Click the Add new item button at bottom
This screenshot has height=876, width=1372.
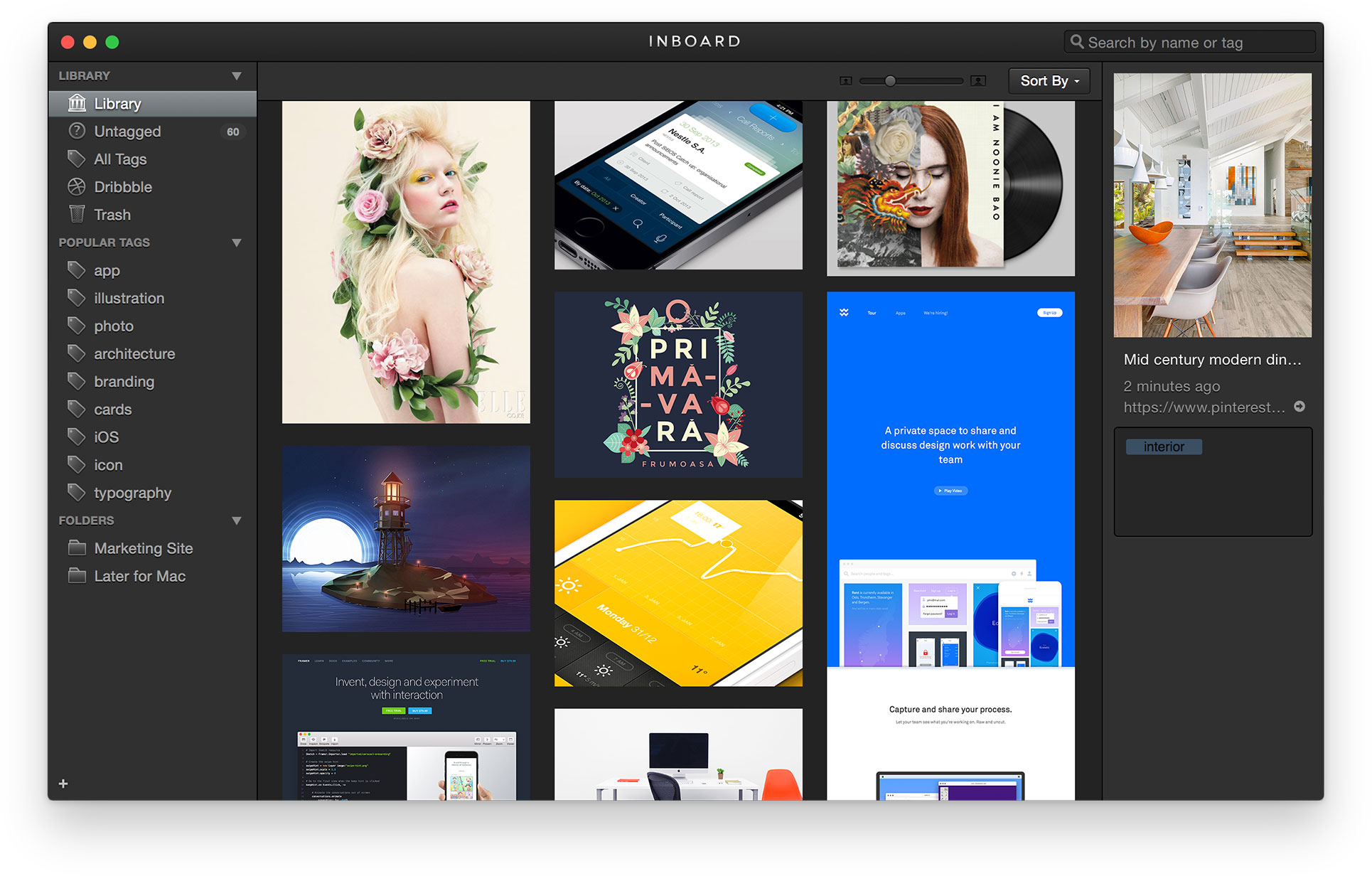click(63, 784)
